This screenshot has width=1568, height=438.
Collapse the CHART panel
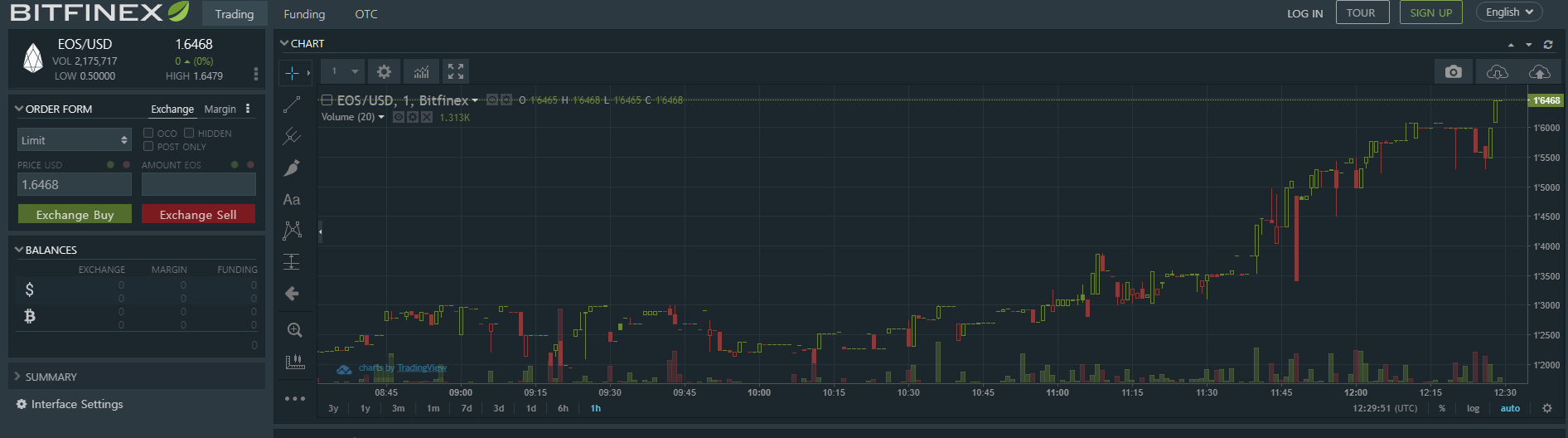point(284,43)
